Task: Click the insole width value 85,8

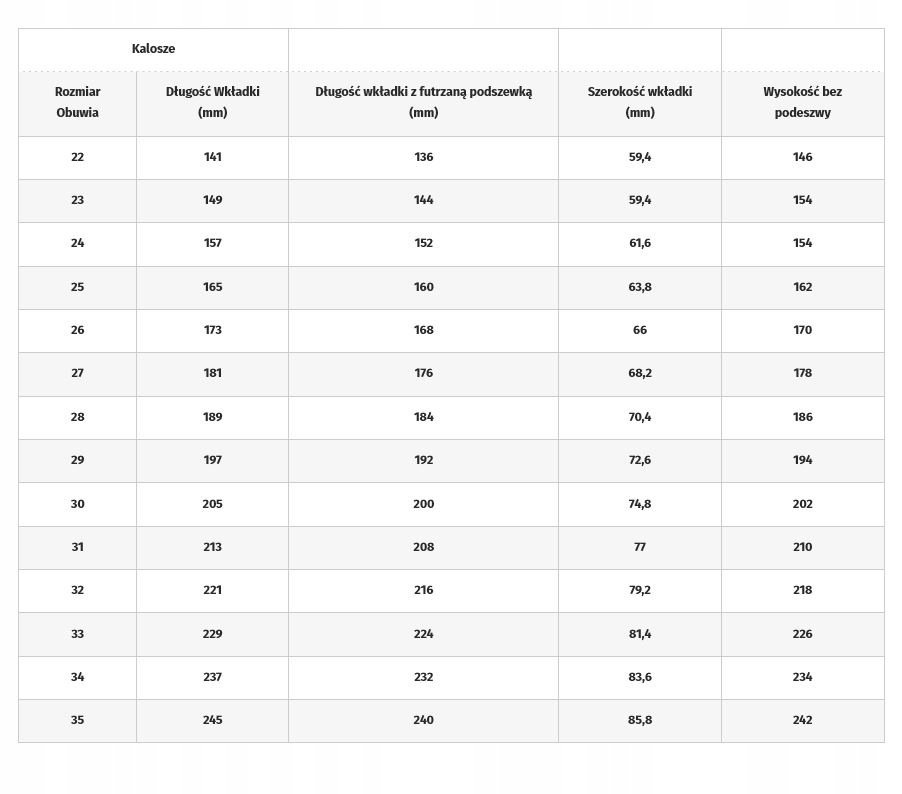Action: tap(639, 720)
